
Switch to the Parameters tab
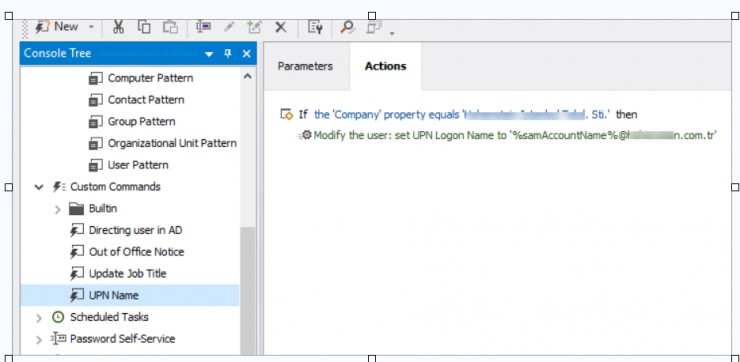click(305, 67)
